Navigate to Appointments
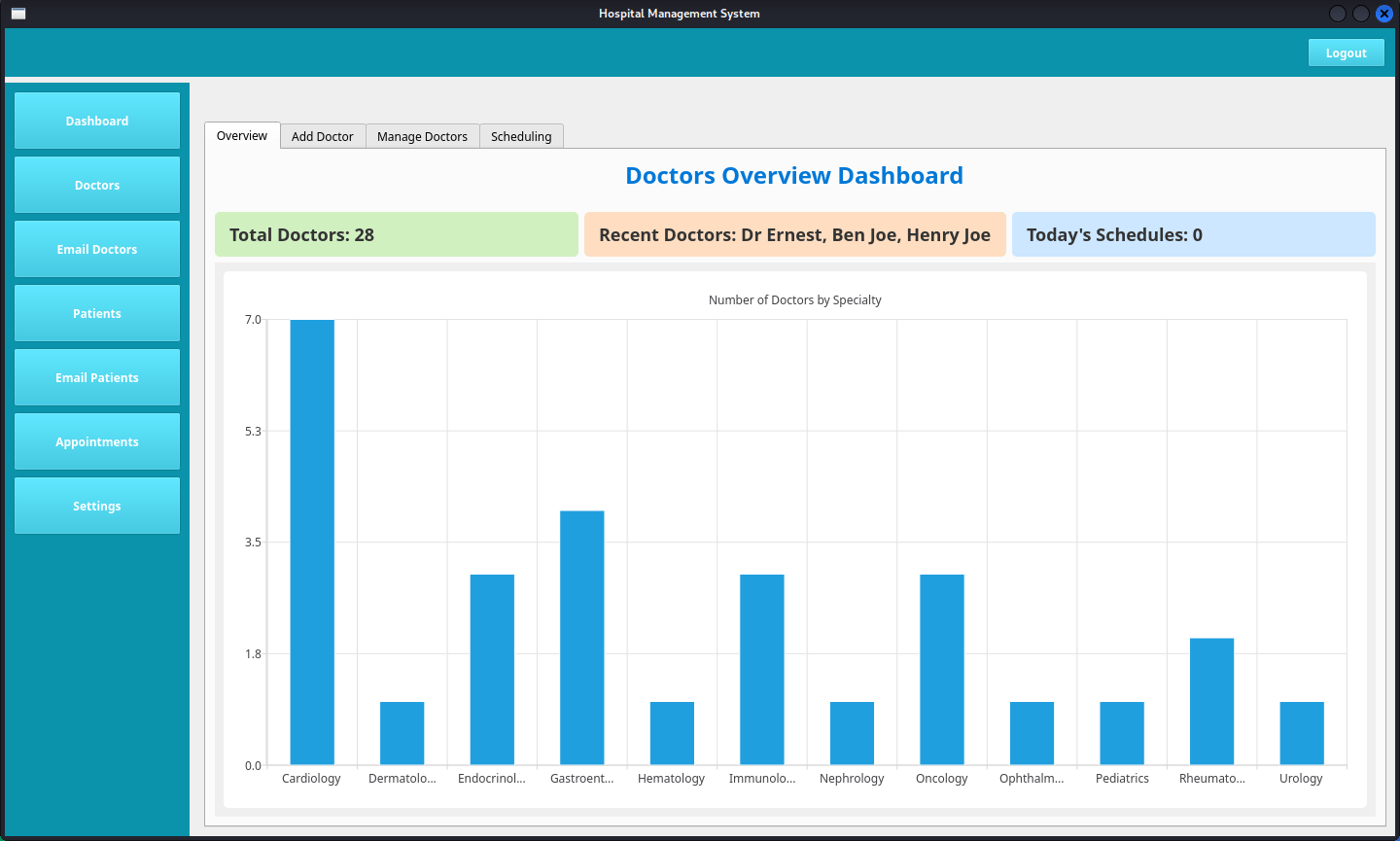Screen dimensions: 1400x841 (97, 441)
